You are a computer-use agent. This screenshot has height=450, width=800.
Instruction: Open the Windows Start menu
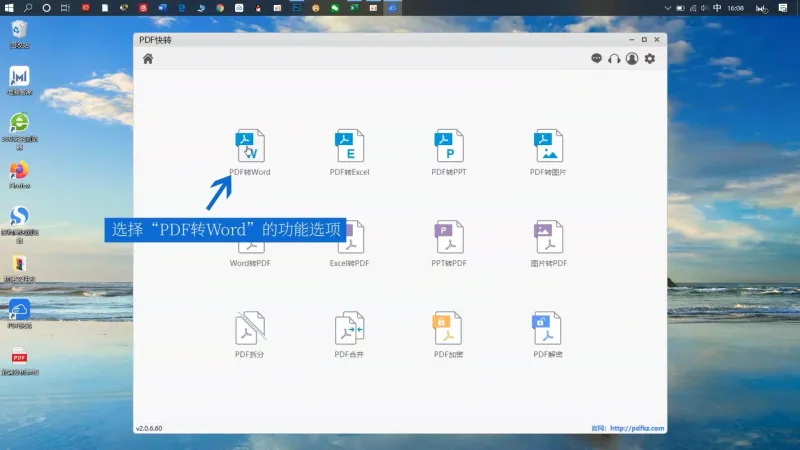tap(9, 8)
